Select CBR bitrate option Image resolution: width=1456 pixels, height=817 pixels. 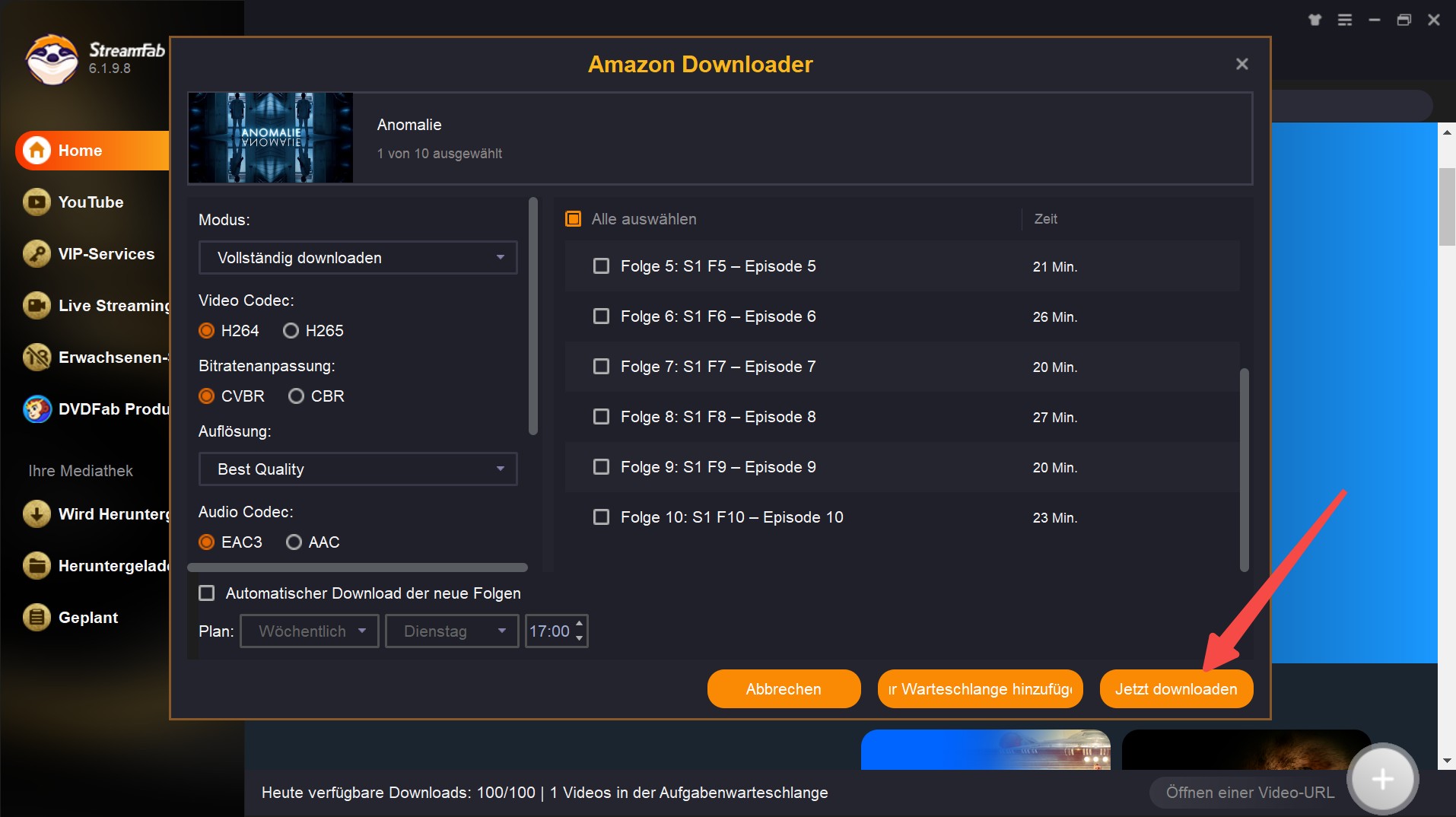tap(296, 396)
